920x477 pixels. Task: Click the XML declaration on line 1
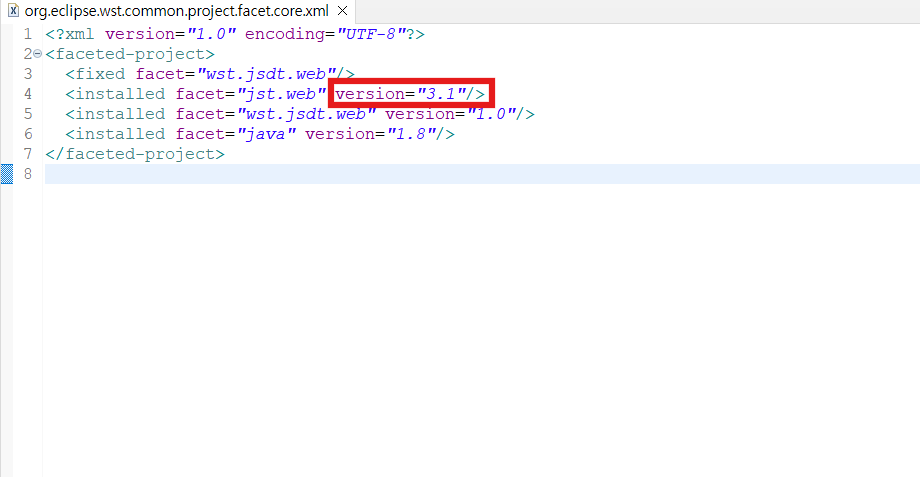(235, 34)
